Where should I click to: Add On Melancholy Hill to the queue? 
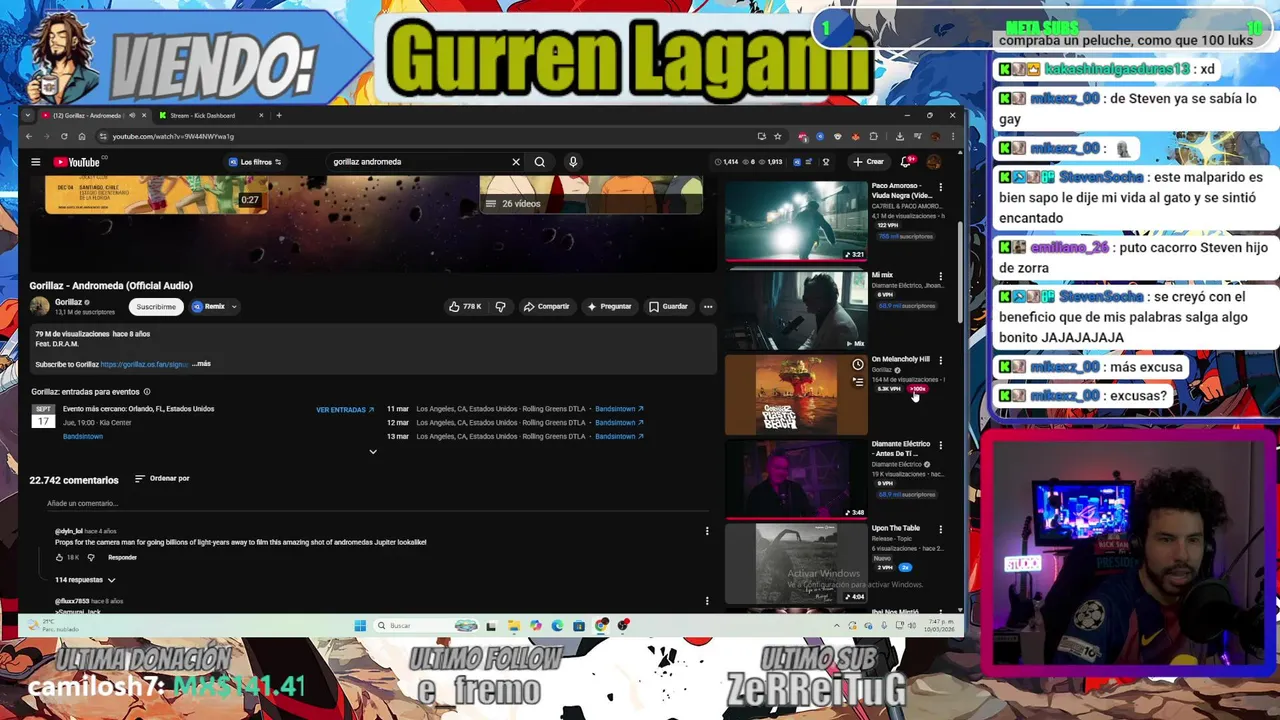[857, 382]
